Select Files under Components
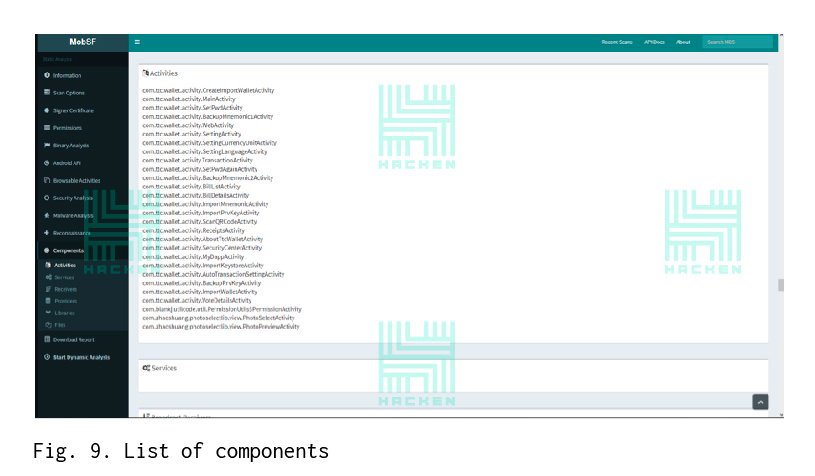This screenshot has width=815, height=476. tap(60, 325)
